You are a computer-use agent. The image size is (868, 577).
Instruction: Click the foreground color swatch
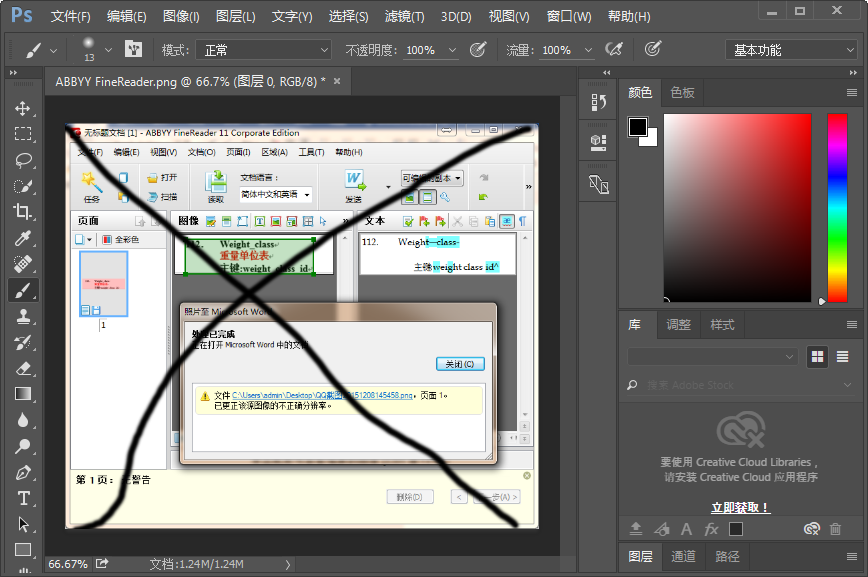click(x=637, y=127)
